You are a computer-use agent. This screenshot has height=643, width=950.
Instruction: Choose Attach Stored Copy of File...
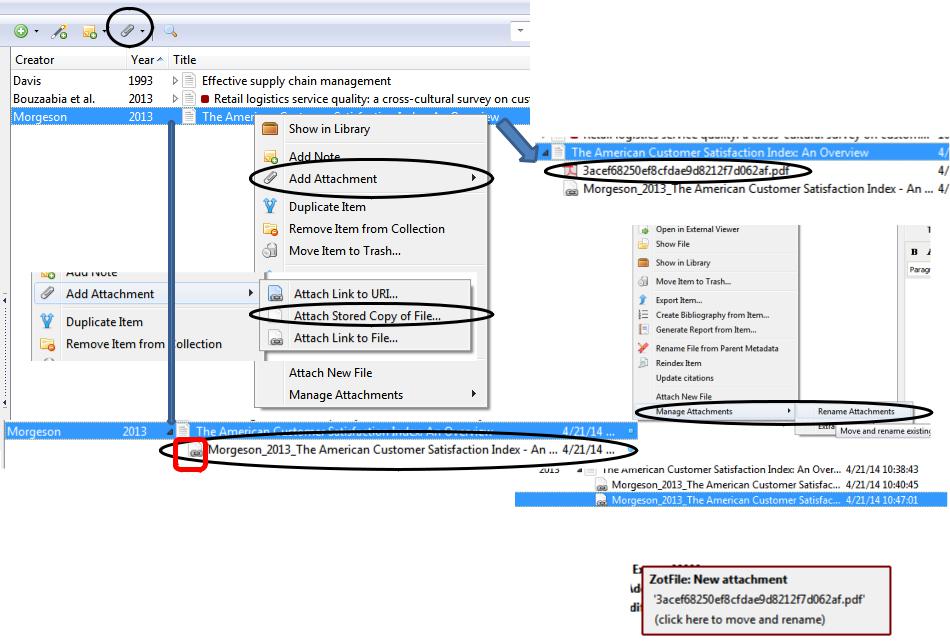(367, 316)
